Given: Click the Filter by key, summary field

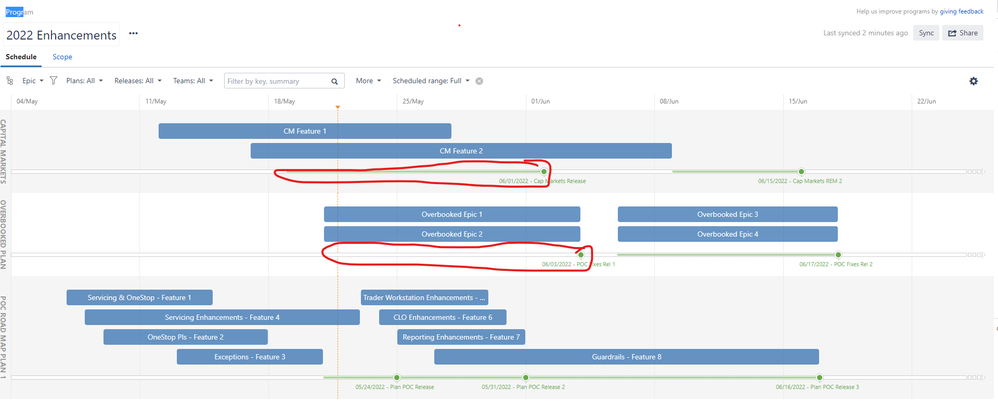Looking at the screenshot, I should point(285,81).
